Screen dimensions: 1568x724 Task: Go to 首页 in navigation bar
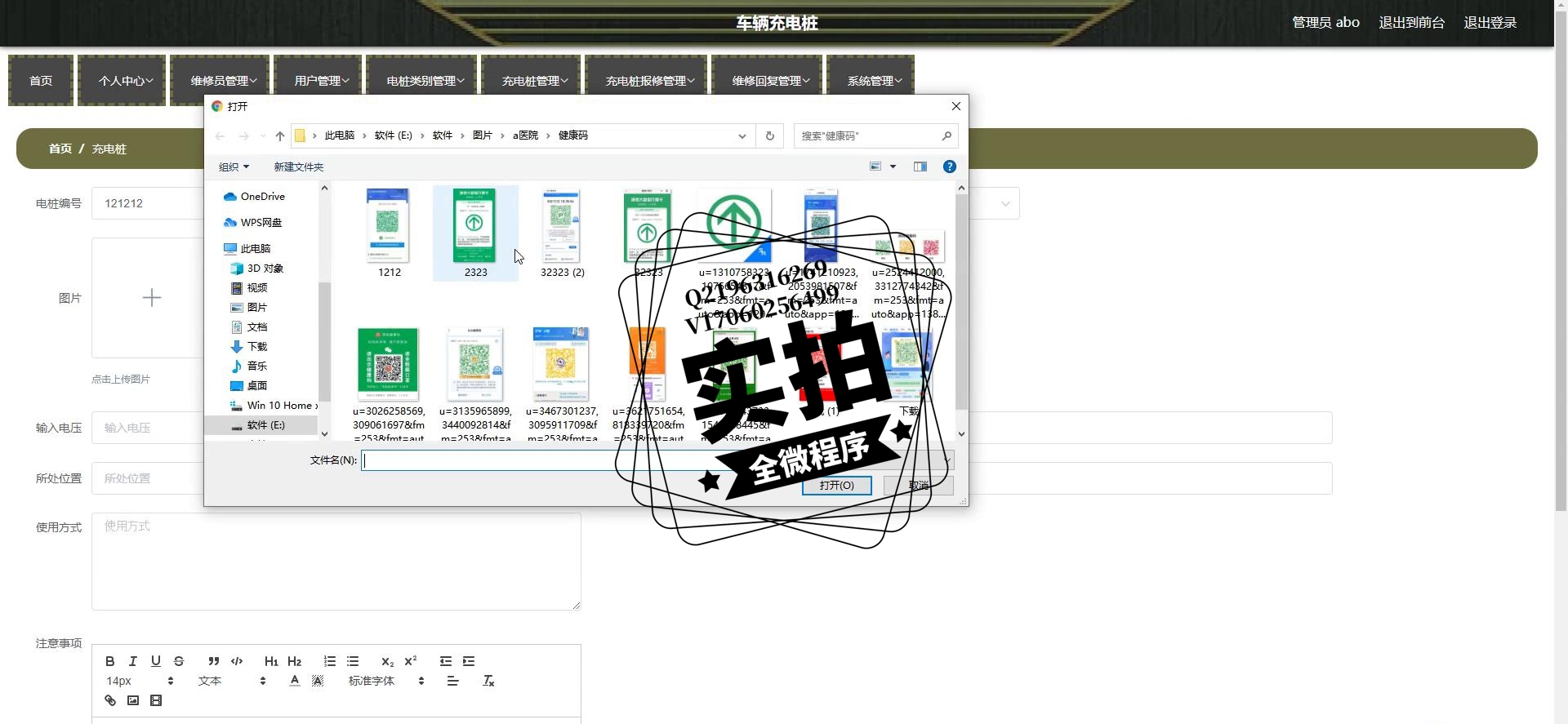(41, 81)
